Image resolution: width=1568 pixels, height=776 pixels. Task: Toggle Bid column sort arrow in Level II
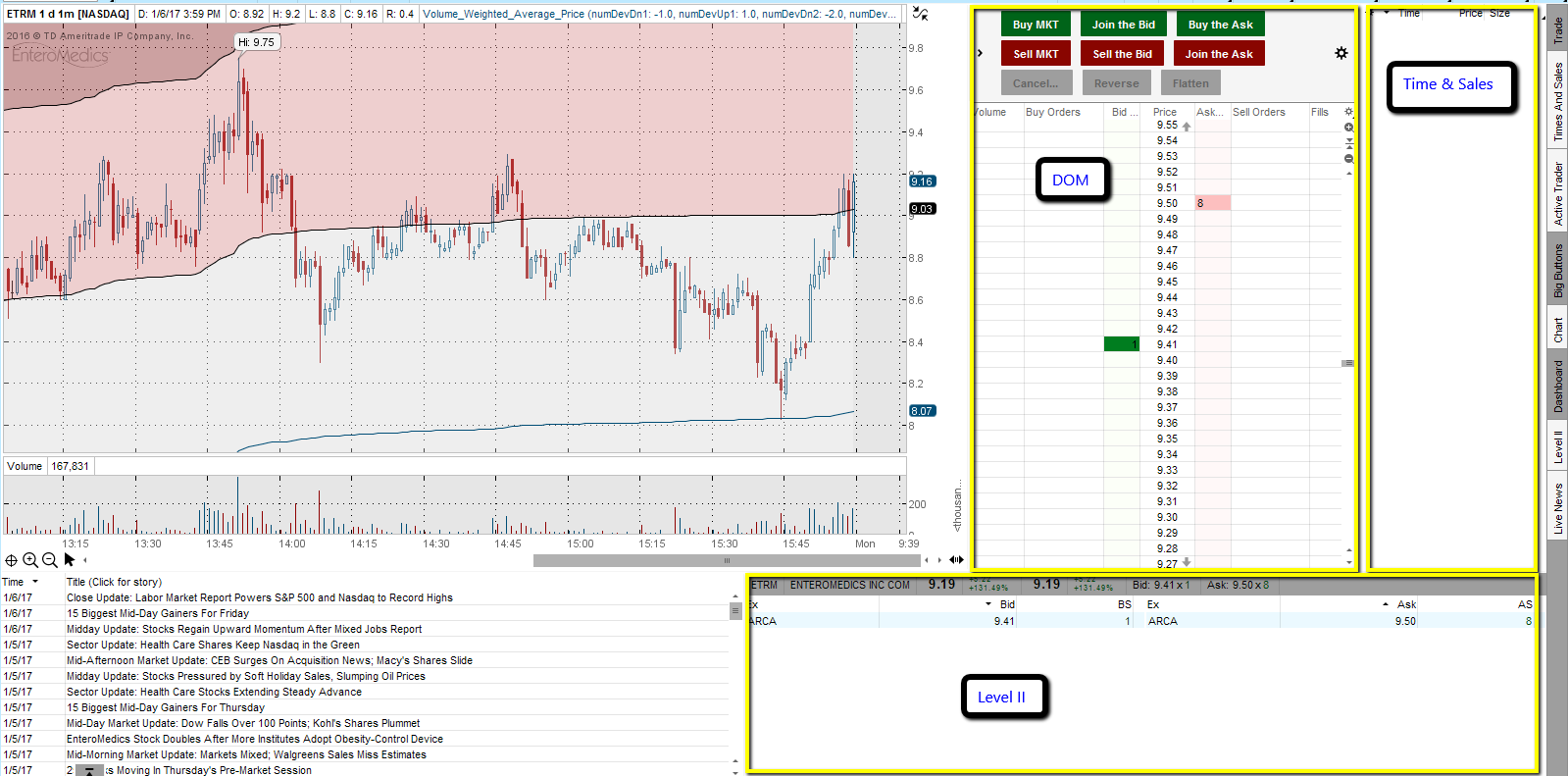(x=988, y=604)
